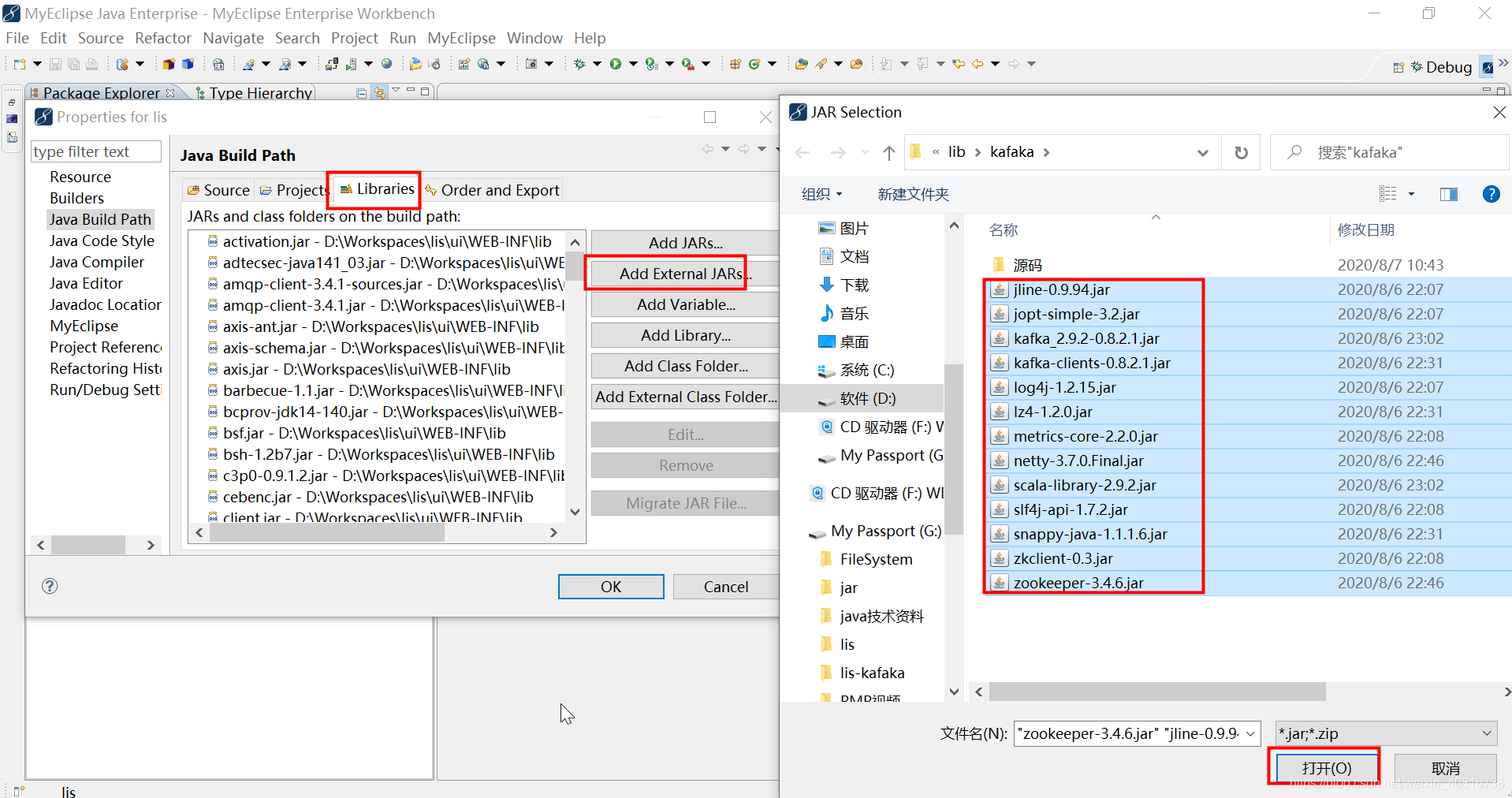Click the Add Library... button
The image size is (1512, 798).
click(x=686, y=335)
